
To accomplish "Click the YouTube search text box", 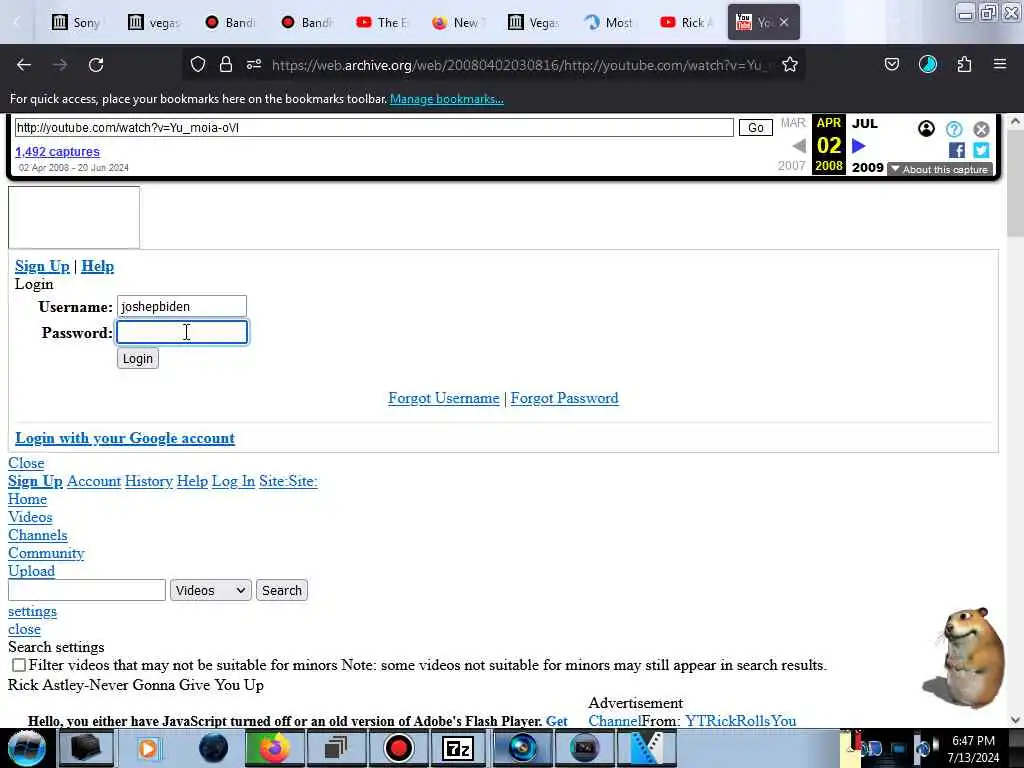I will [87, 590].
